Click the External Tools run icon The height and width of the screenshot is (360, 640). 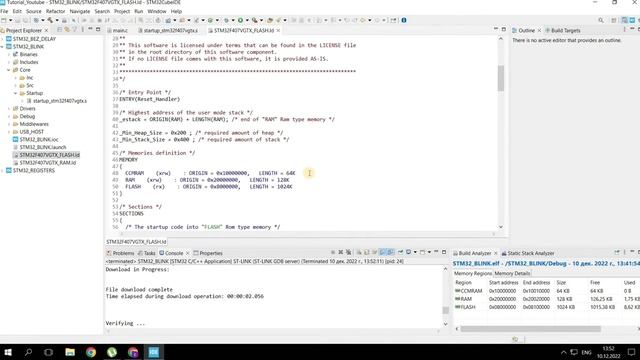tap(254, 20)
